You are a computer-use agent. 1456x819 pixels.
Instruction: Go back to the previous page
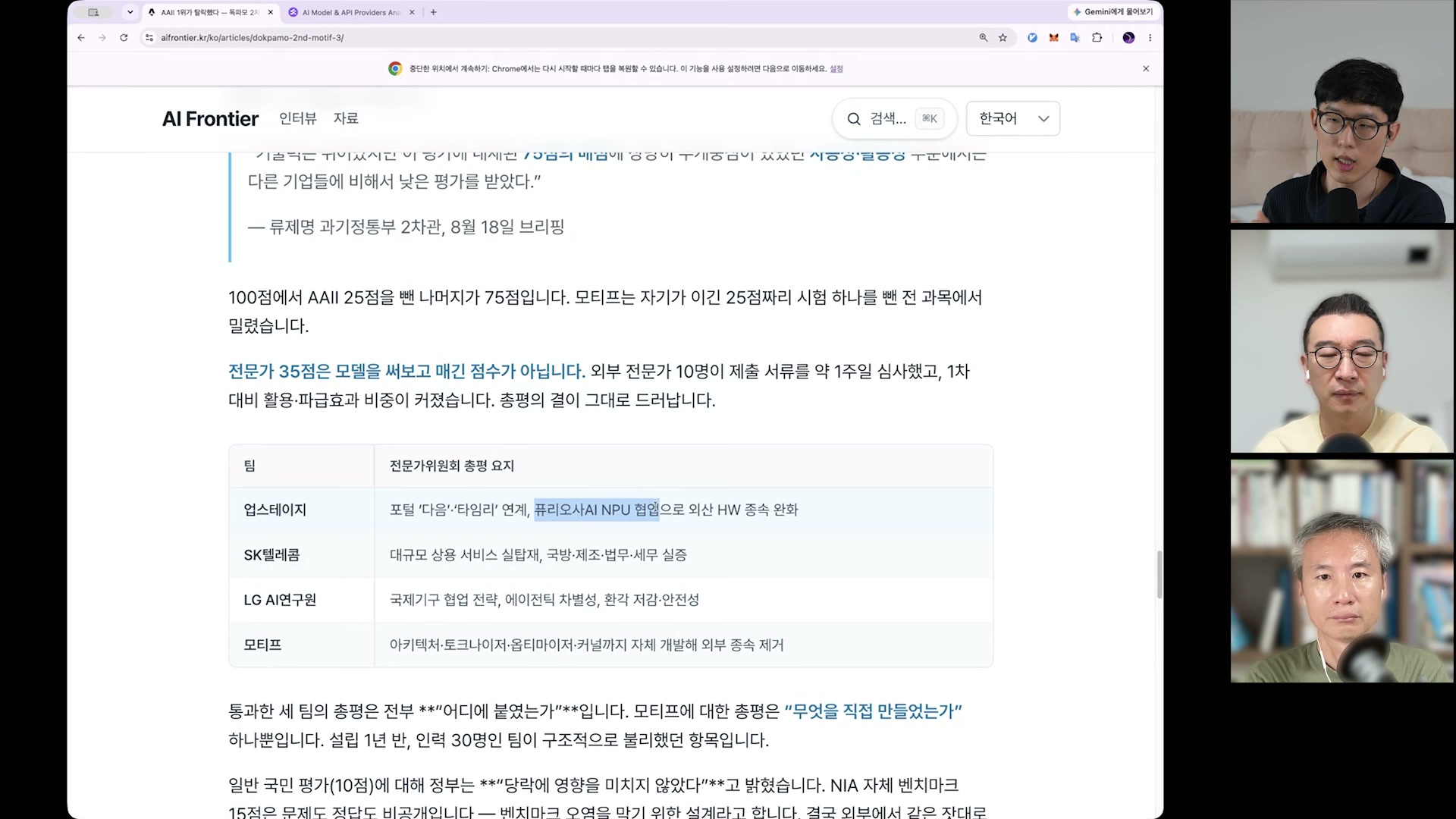[81, 38]
